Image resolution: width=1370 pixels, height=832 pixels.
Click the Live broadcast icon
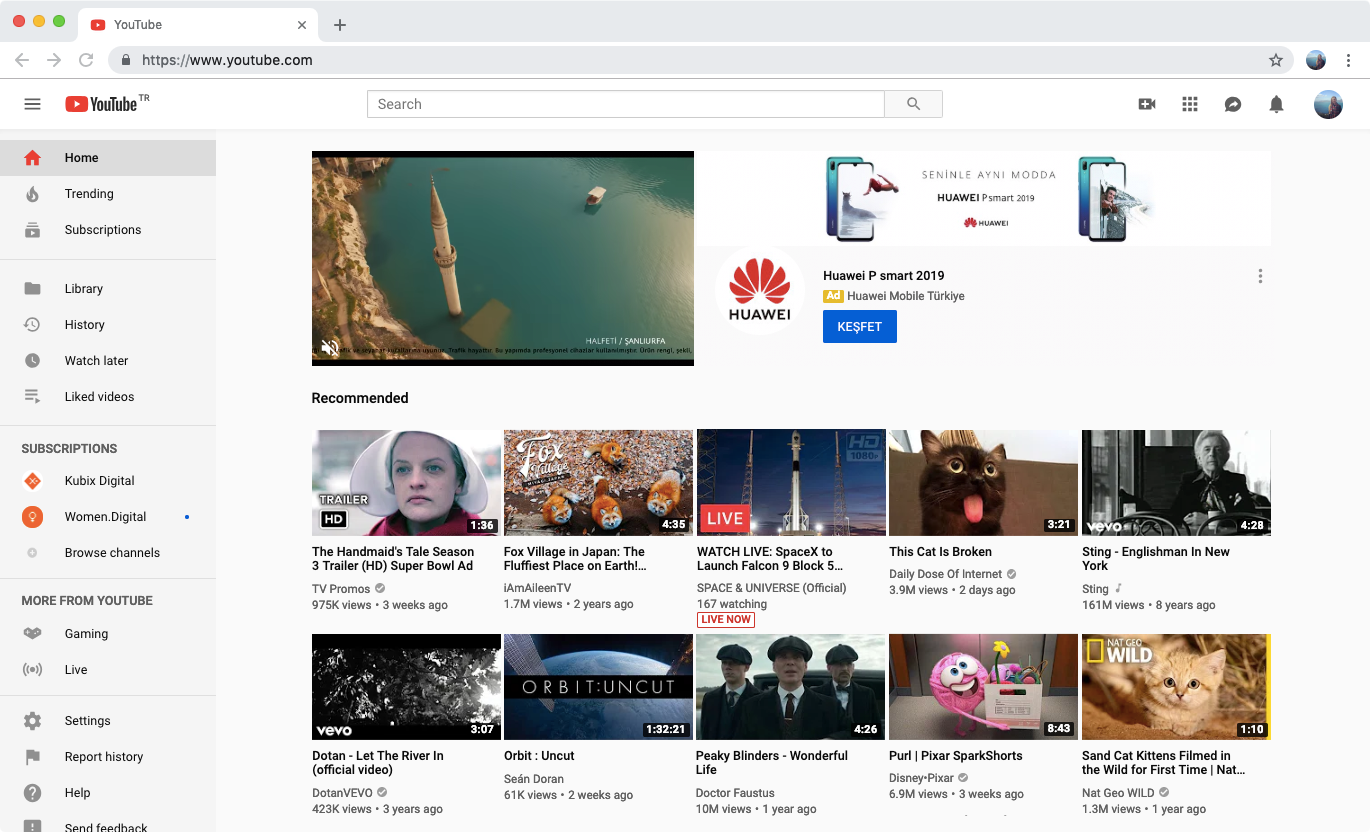click(x=32, y=670)
